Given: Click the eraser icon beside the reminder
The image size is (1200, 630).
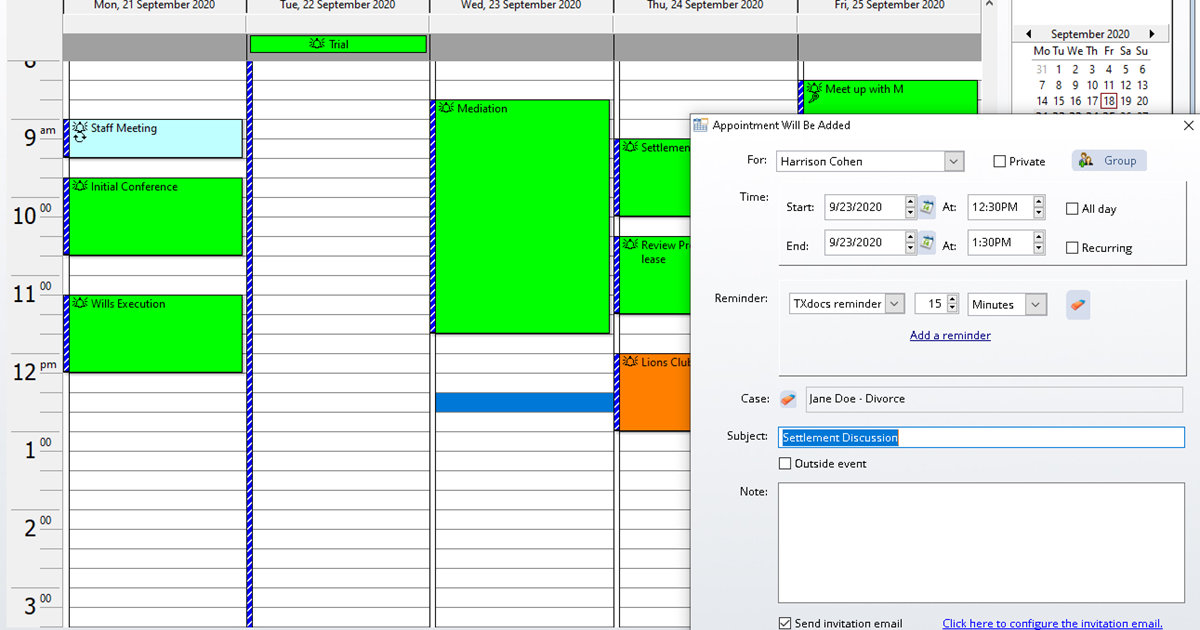Looking at the screenshot, I should pyautogui.click(x=1077, y=305).
